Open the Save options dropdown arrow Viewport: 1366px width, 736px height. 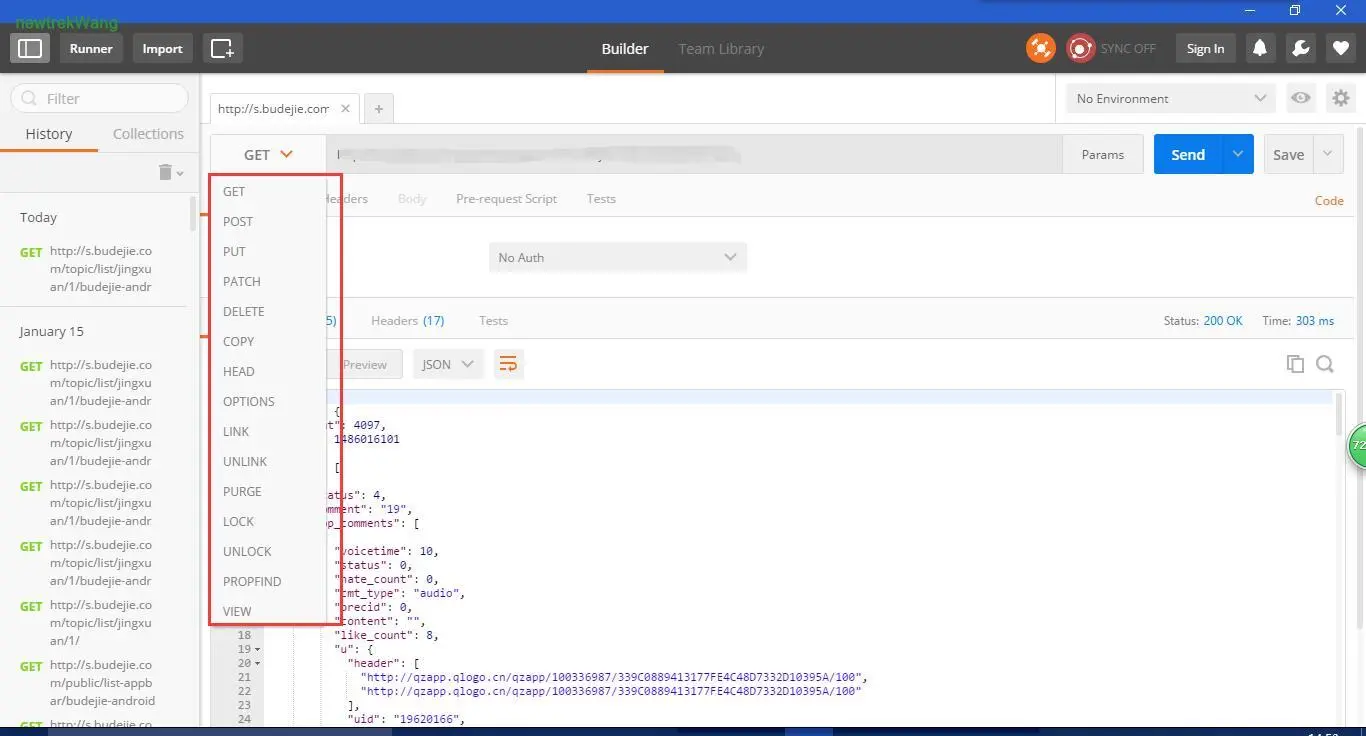[x=1327, y=154]
